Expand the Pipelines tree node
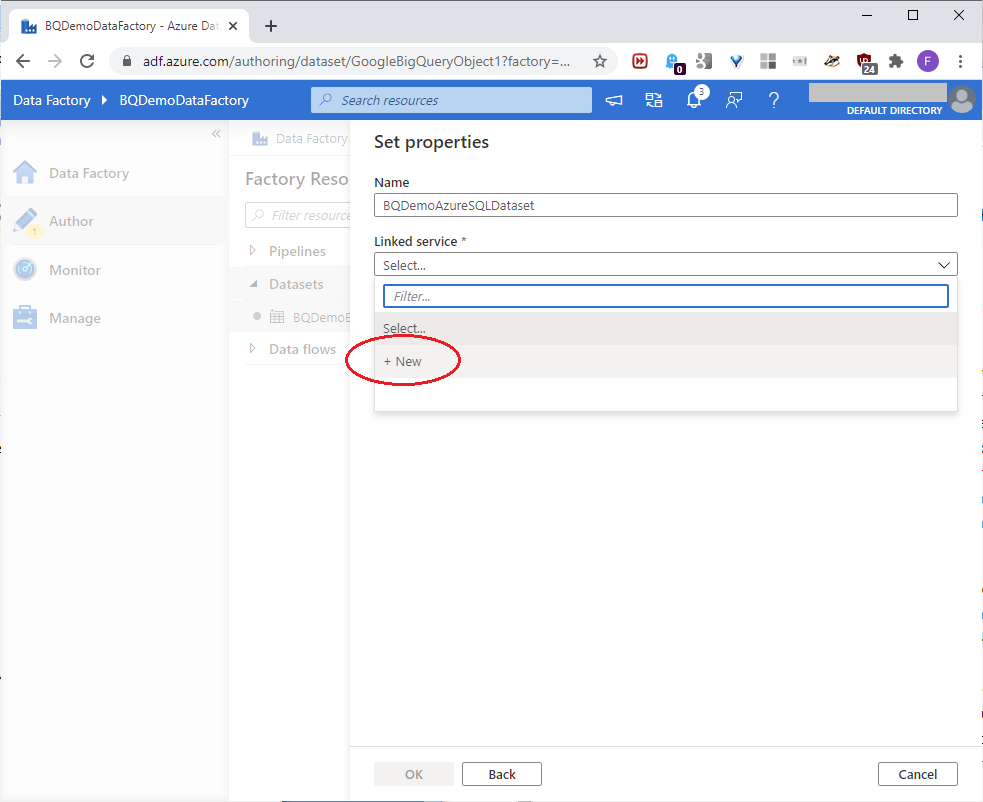983x802 pixels. point(253,250)
